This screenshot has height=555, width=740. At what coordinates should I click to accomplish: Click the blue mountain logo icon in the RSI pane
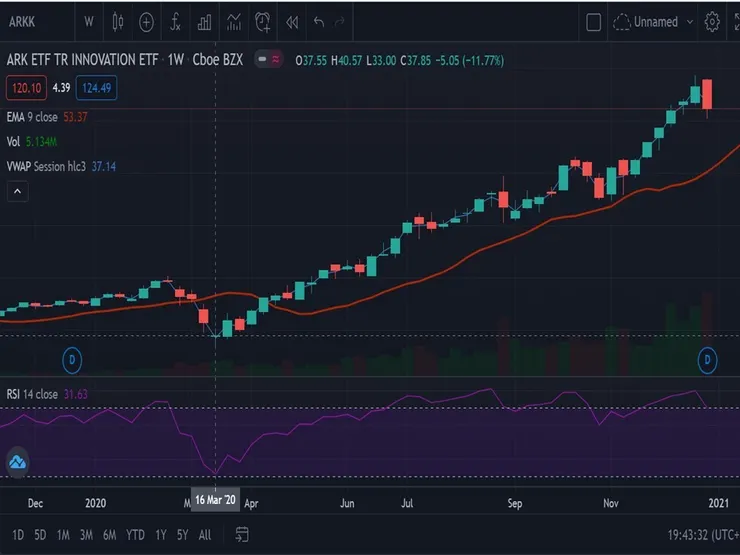click(17, 462)
